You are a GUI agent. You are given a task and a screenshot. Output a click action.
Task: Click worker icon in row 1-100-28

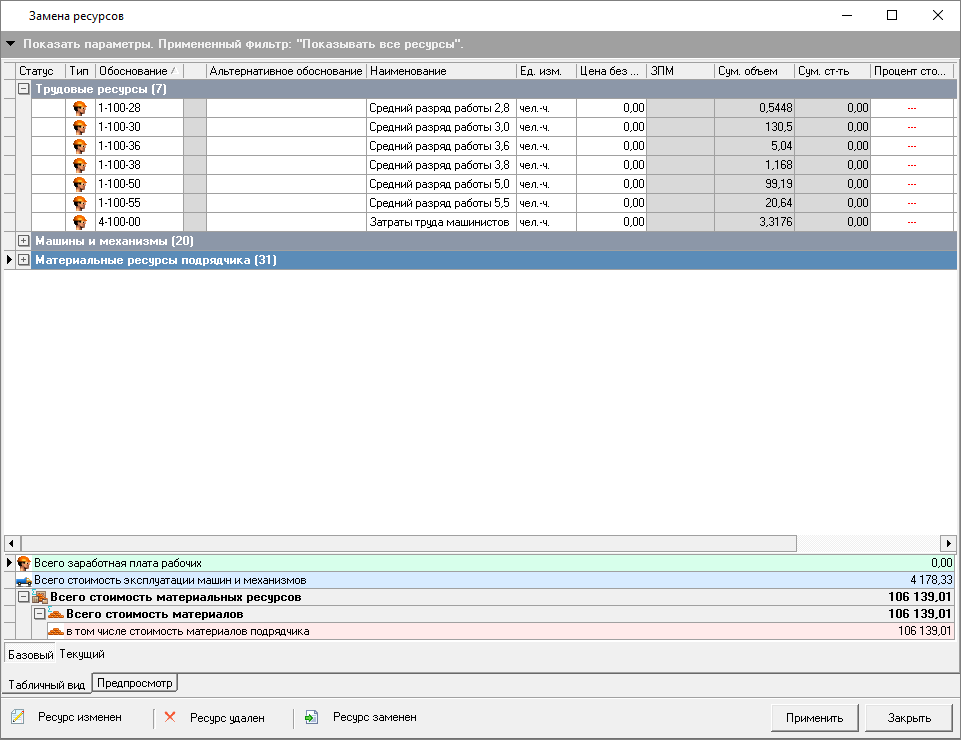tap(80, 108)
